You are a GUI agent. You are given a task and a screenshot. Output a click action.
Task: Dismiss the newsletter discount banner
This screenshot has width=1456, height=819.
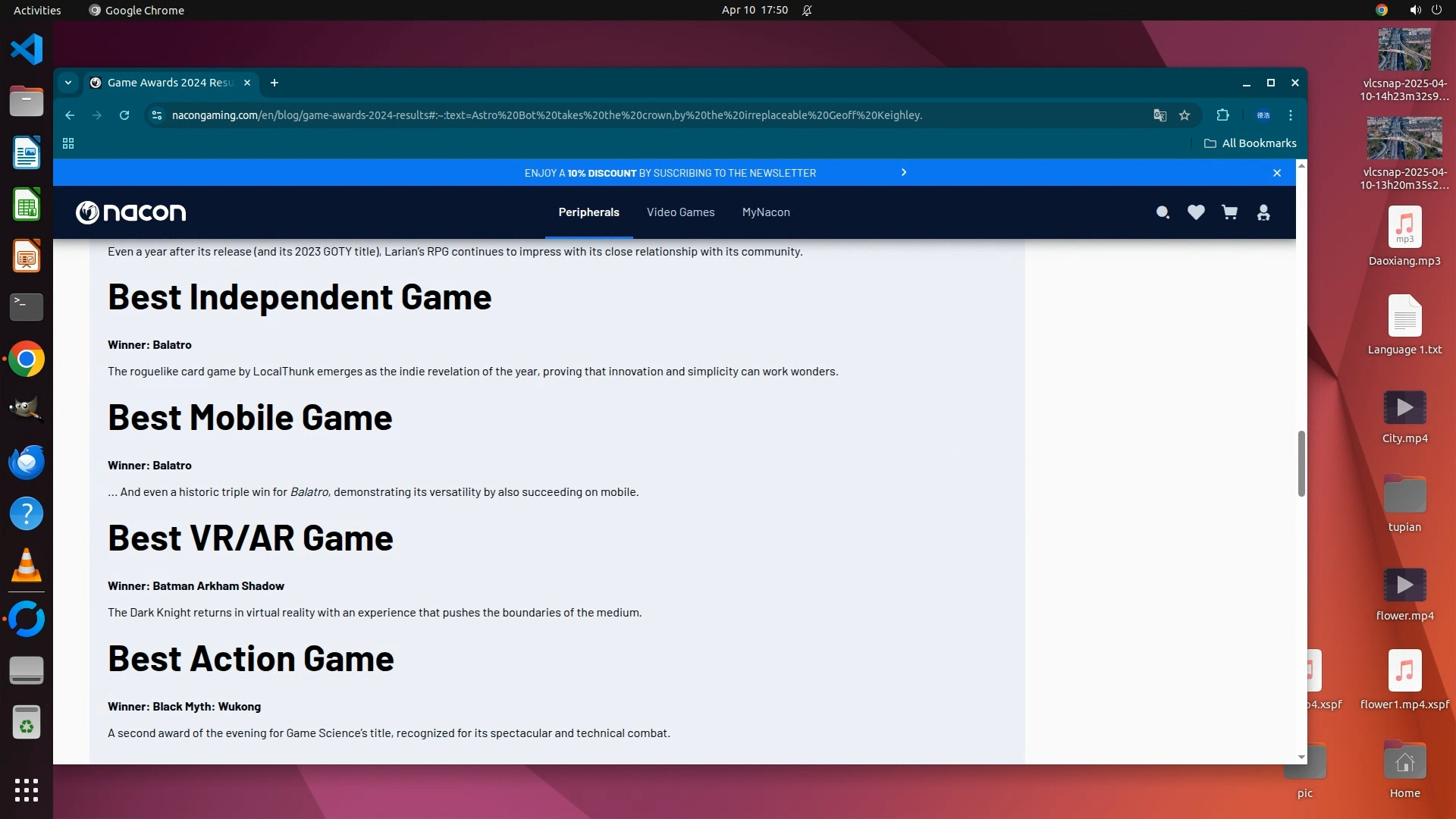click(1277, 173)
